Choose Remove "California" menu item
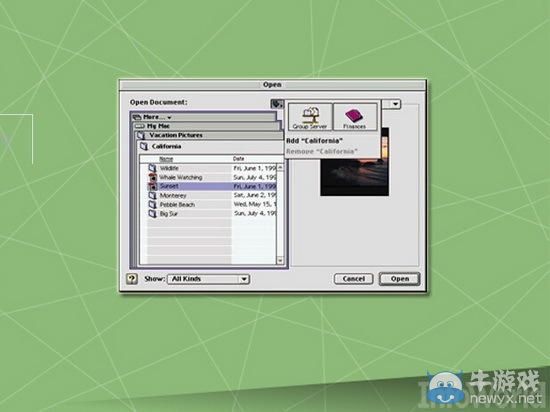 pyautogui.click(x=322, y=151)
